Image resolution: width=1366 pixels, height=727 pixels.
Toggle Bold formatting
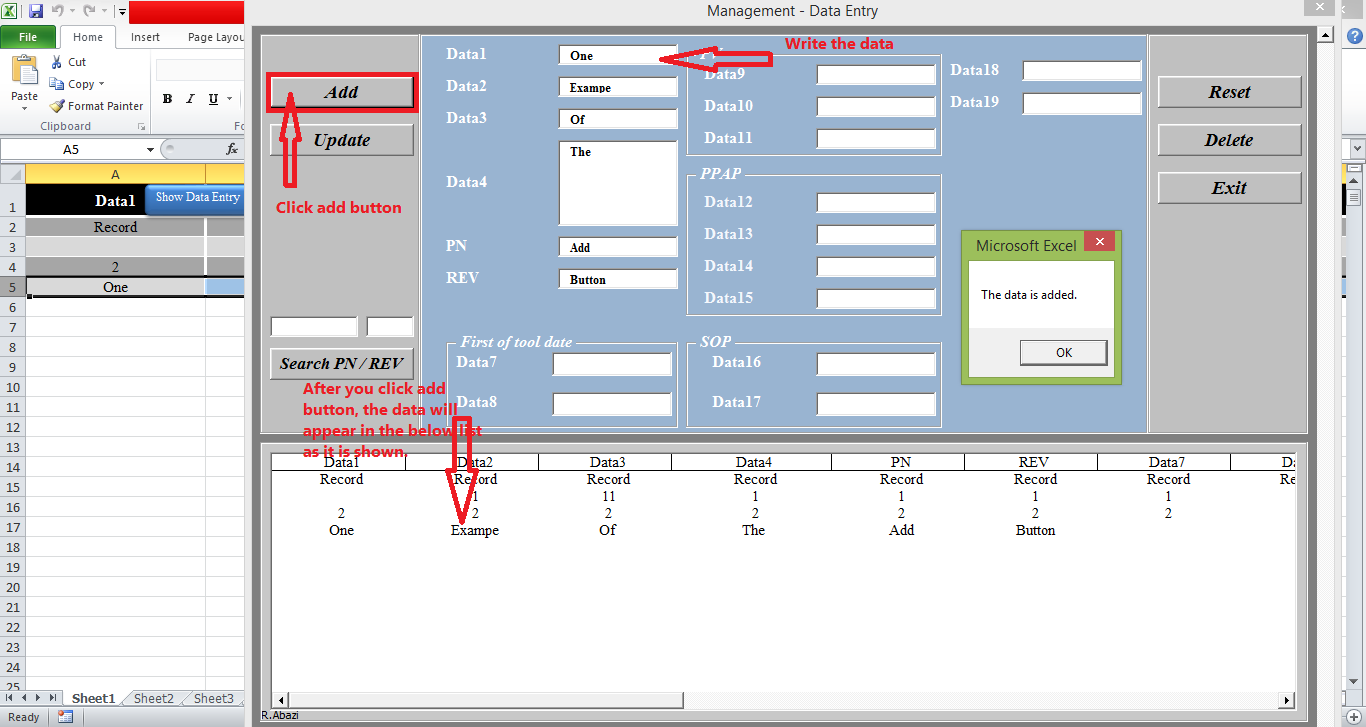(167, 99)
